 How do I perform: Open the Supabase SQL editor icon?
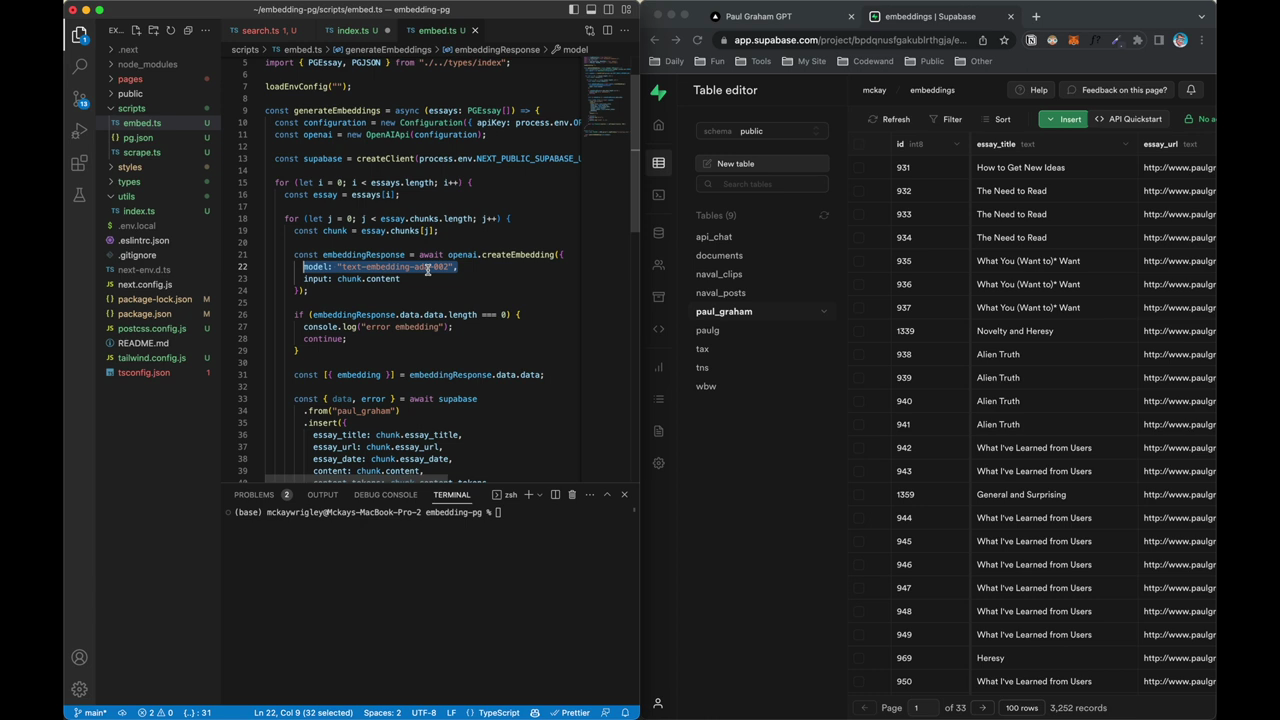658,195
